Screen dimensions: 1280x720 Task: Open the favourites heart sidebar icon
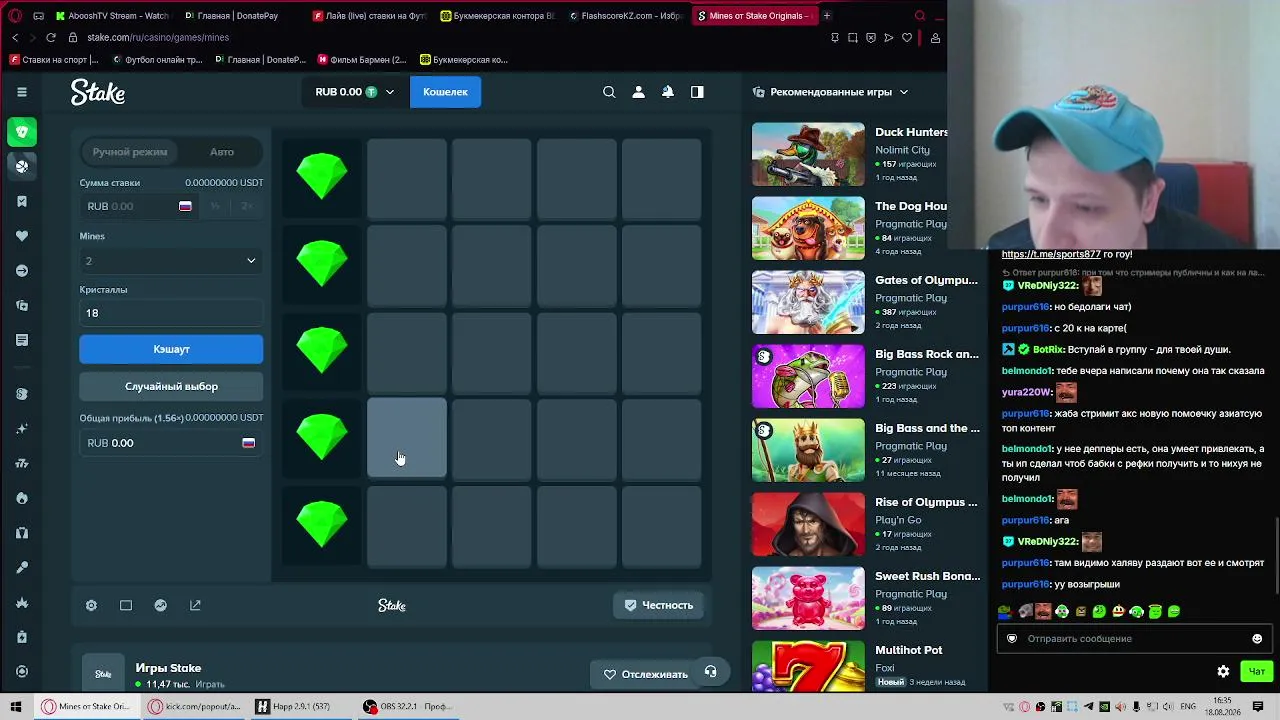22,236
